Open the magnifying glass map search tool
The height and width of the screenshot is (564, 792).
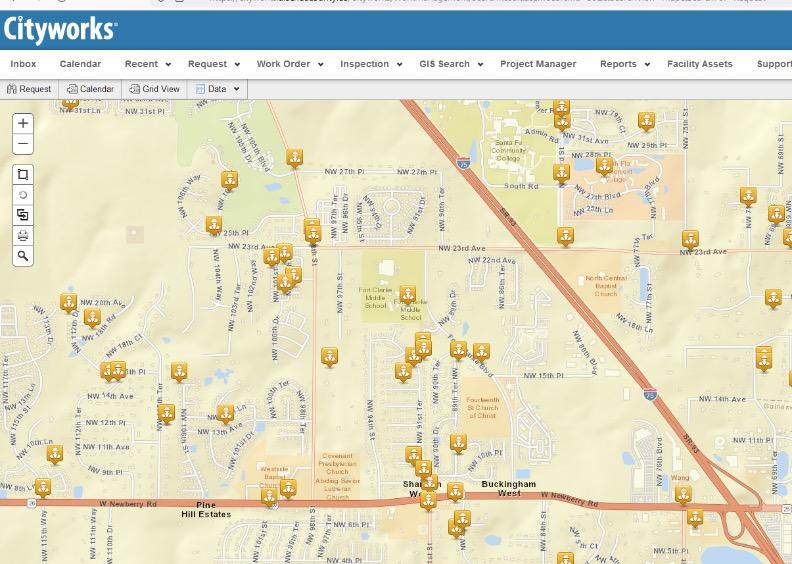(x=23, y=255)
